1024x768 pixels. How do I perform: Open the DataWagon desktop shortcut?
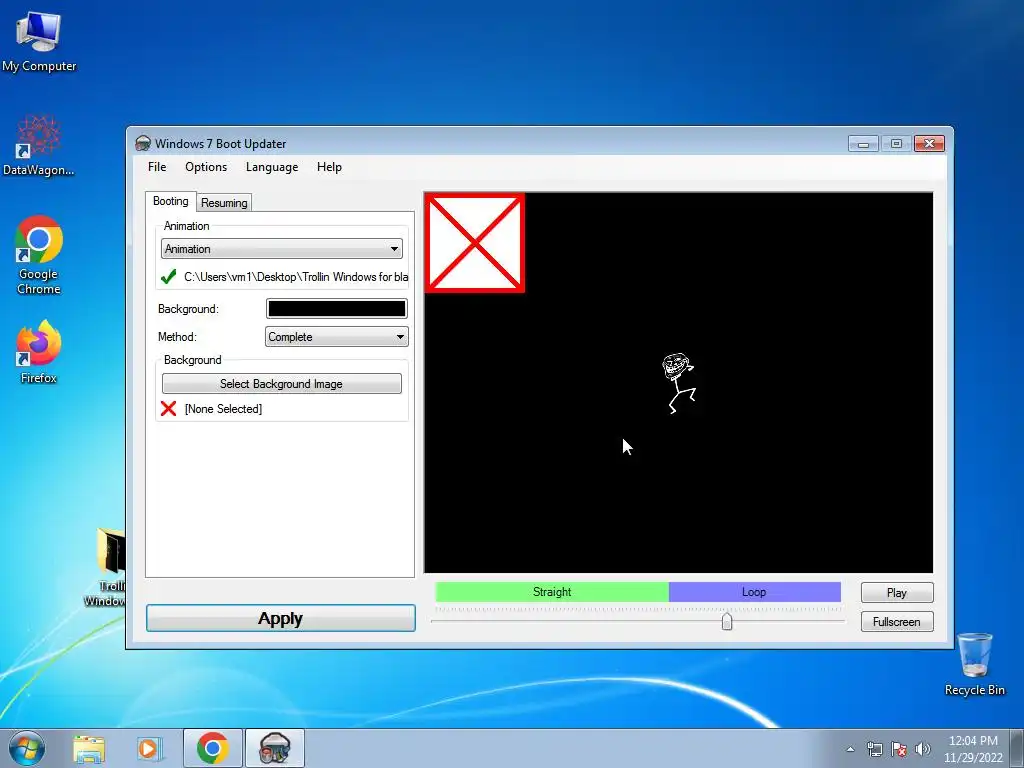(x=39, y=146)
